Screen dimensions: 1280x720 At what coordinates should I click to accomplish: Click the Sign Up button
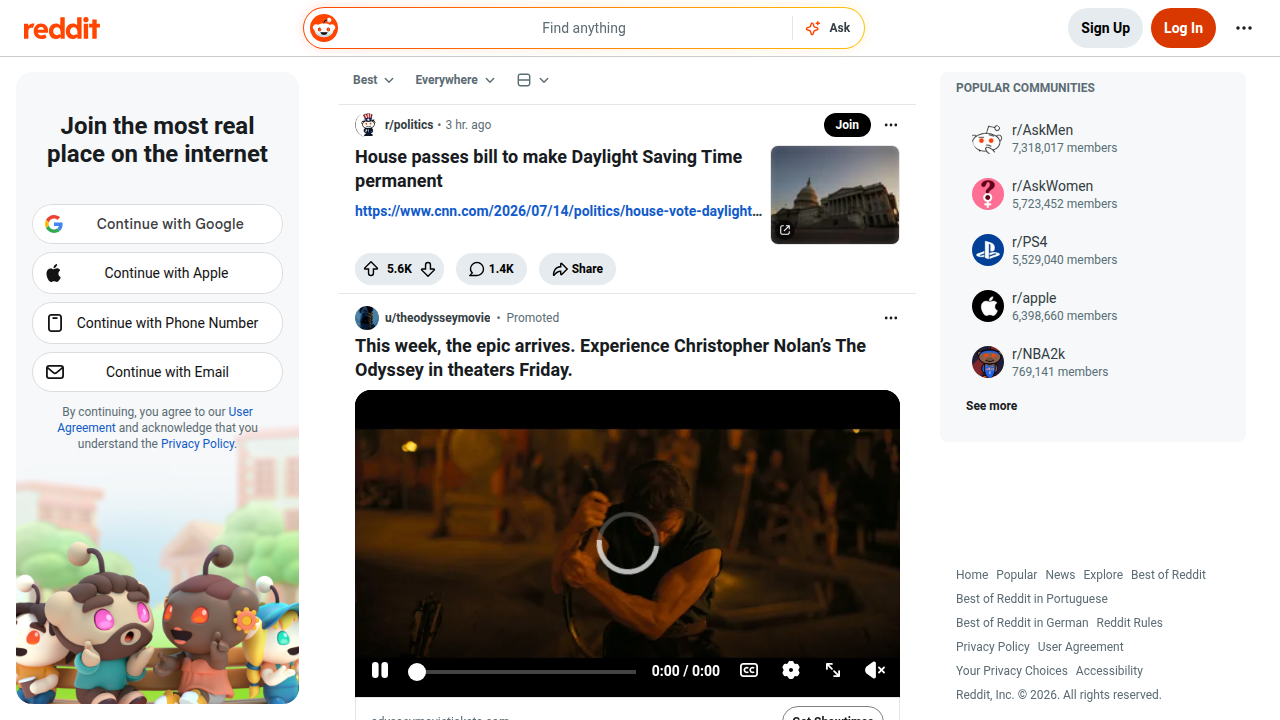[1105, 28]
